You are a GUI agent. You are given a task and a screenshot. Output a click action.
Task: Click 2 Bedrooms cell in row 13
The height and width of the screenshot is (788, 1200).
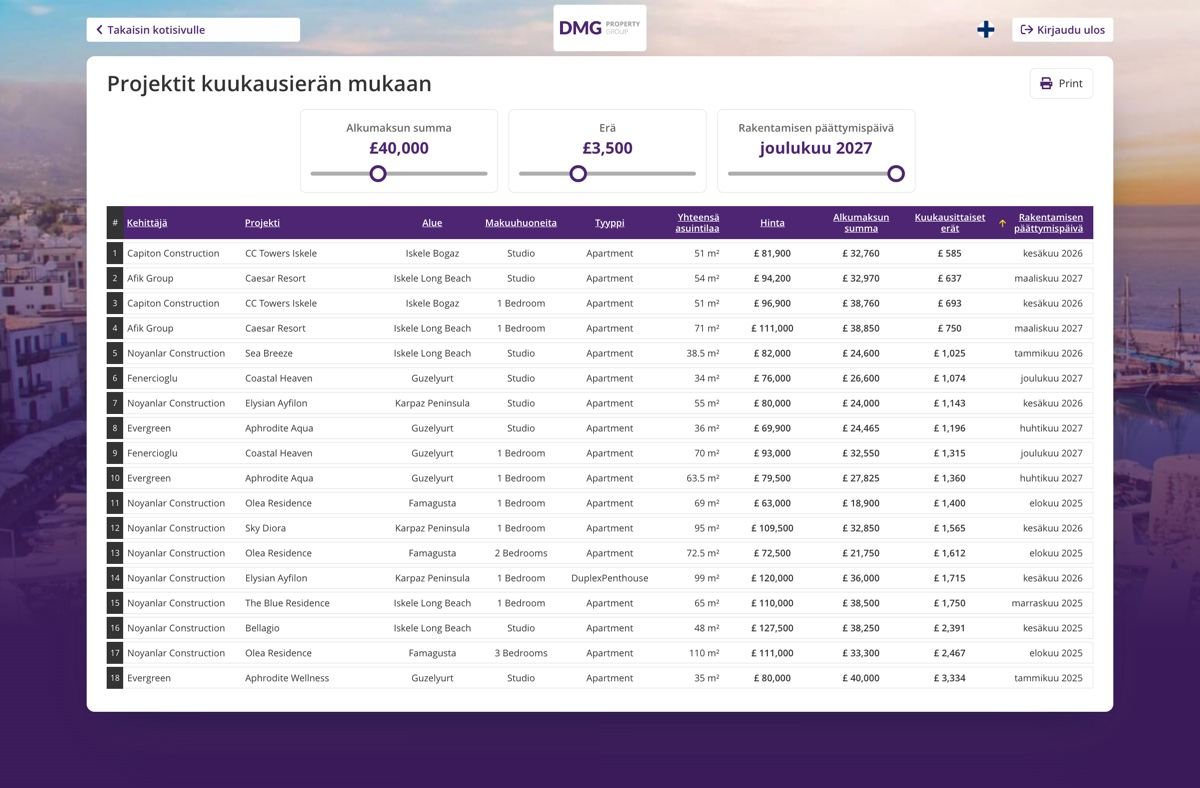coord(521,553)
